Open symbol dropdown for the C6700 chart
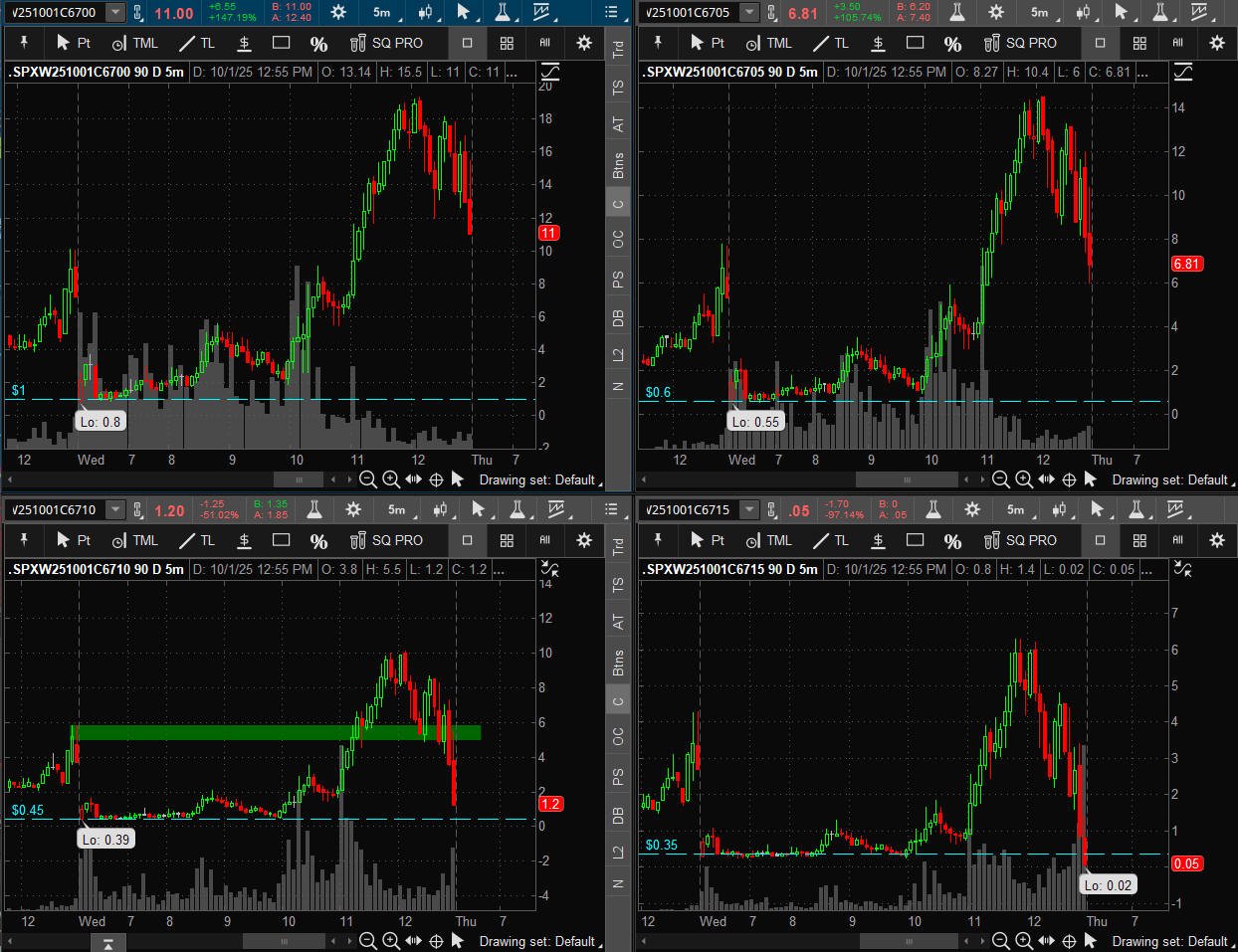 pyautogui.click(x=115, y=13)
